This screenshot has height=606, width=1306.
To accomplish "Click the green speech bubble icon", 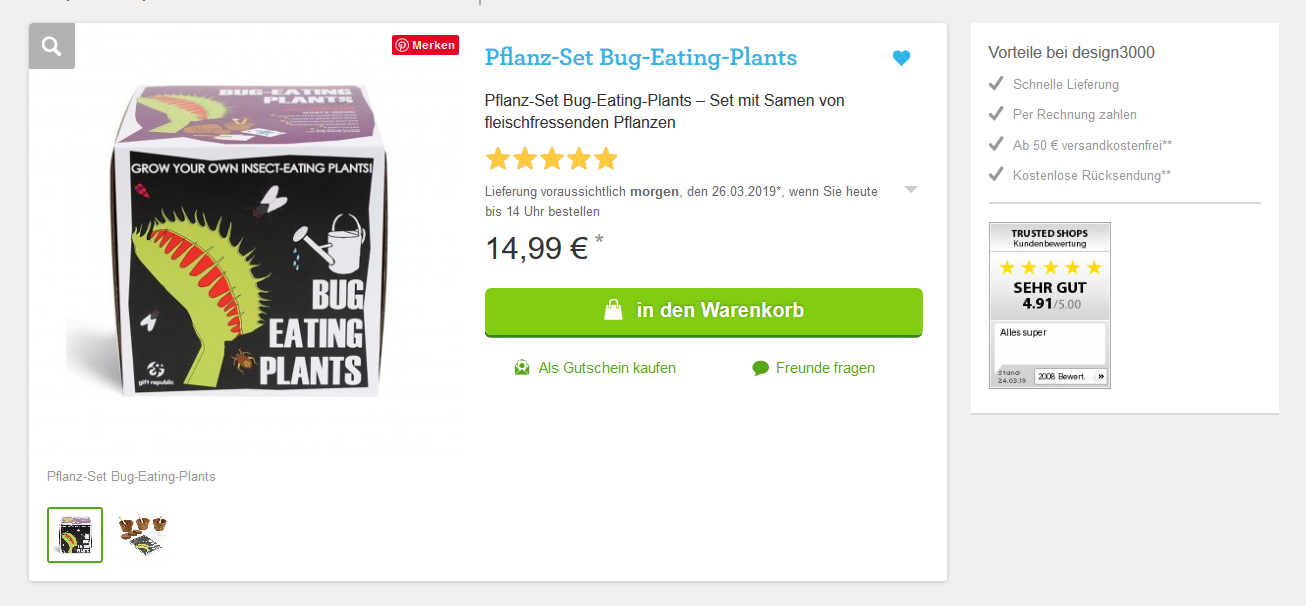I will 761,368.
